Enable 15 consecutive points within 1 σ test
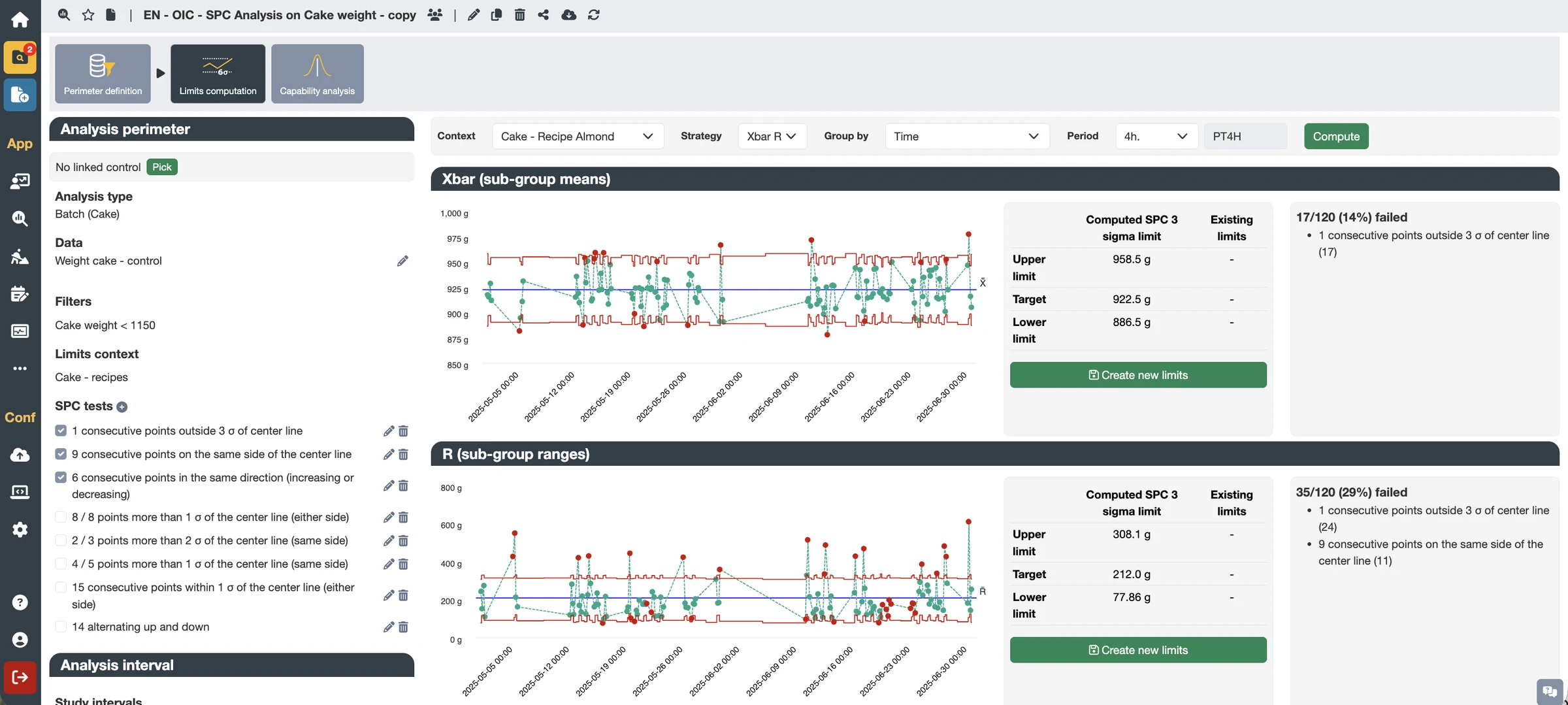The width and height of the screenshot is (1568, 705). coord(61,587)
